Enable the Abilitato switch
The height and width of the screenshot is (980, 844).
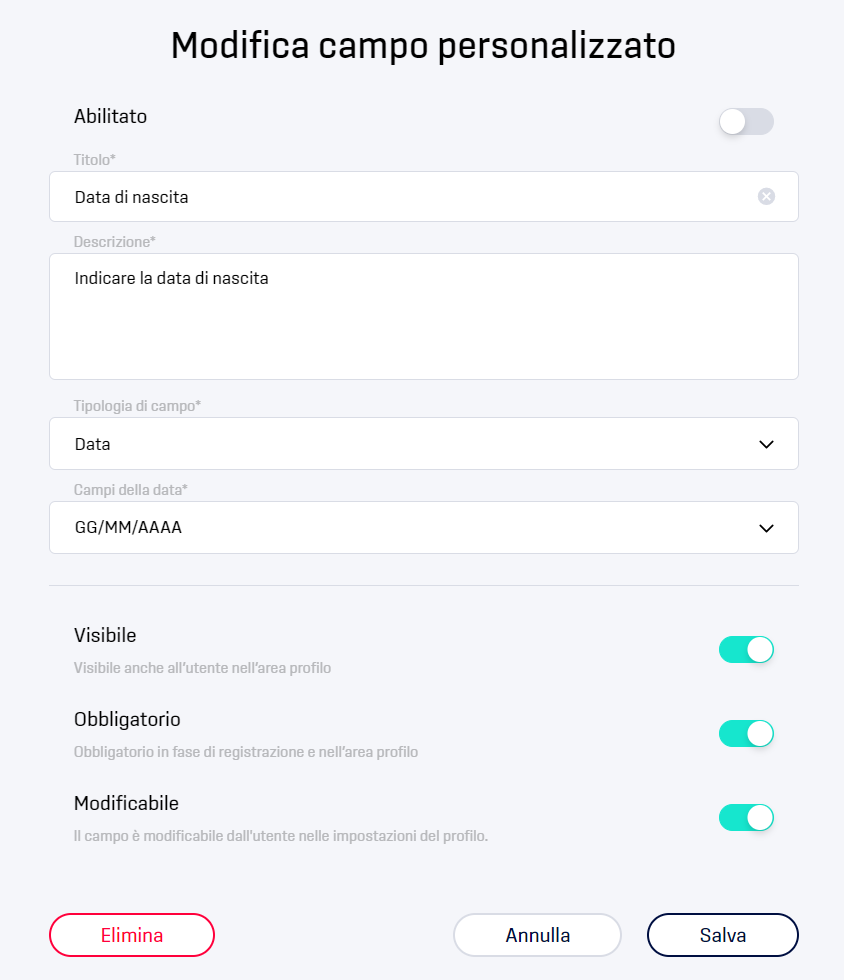pyautogui.click(x=746, y=121)
